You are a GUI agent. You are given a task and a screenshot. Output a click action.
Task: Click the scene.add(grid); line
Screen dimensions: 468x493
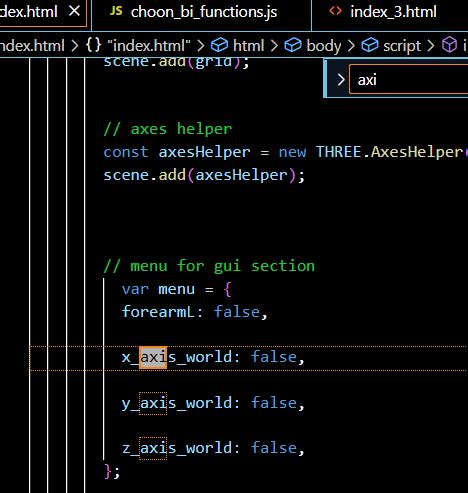pyautogui.click(x=176, y=63)
